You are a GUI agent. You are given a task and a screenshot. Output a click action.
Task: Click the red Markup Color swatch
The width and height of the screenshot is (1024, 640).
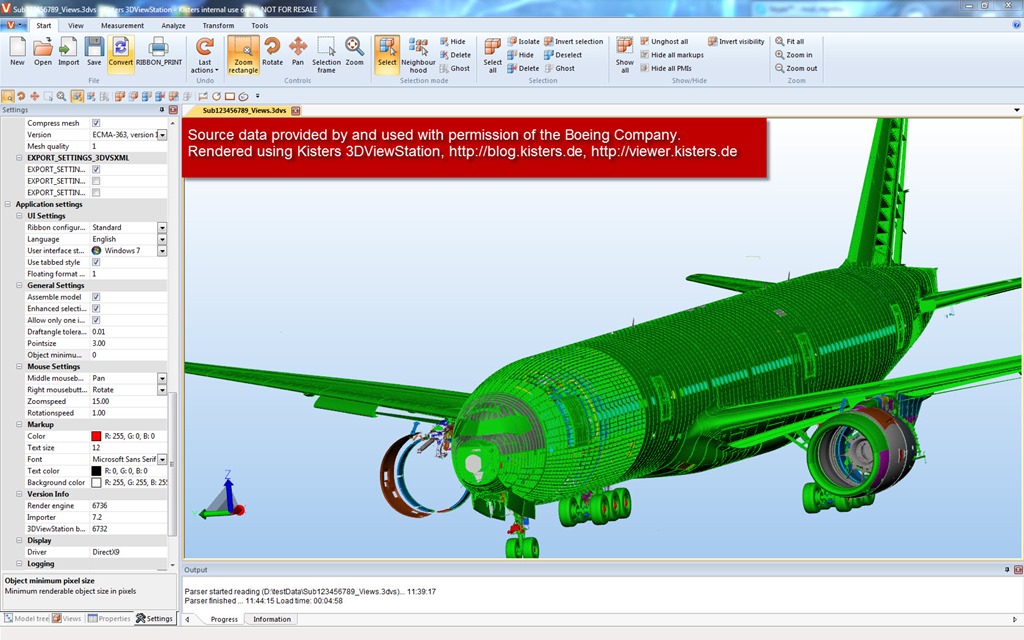click(96, 436)
